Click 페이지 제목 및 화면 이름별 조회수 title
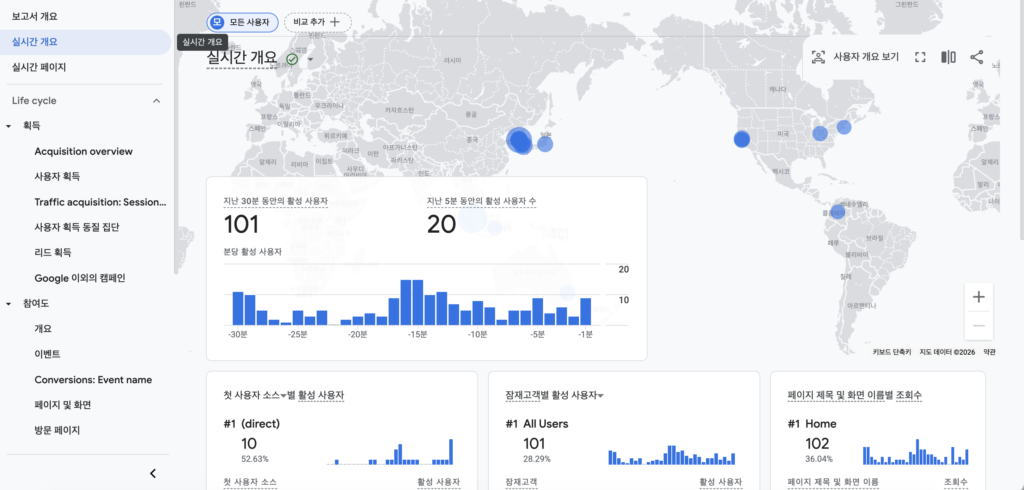The width and height of the screenshot is (1024, 490). [855, 395]
